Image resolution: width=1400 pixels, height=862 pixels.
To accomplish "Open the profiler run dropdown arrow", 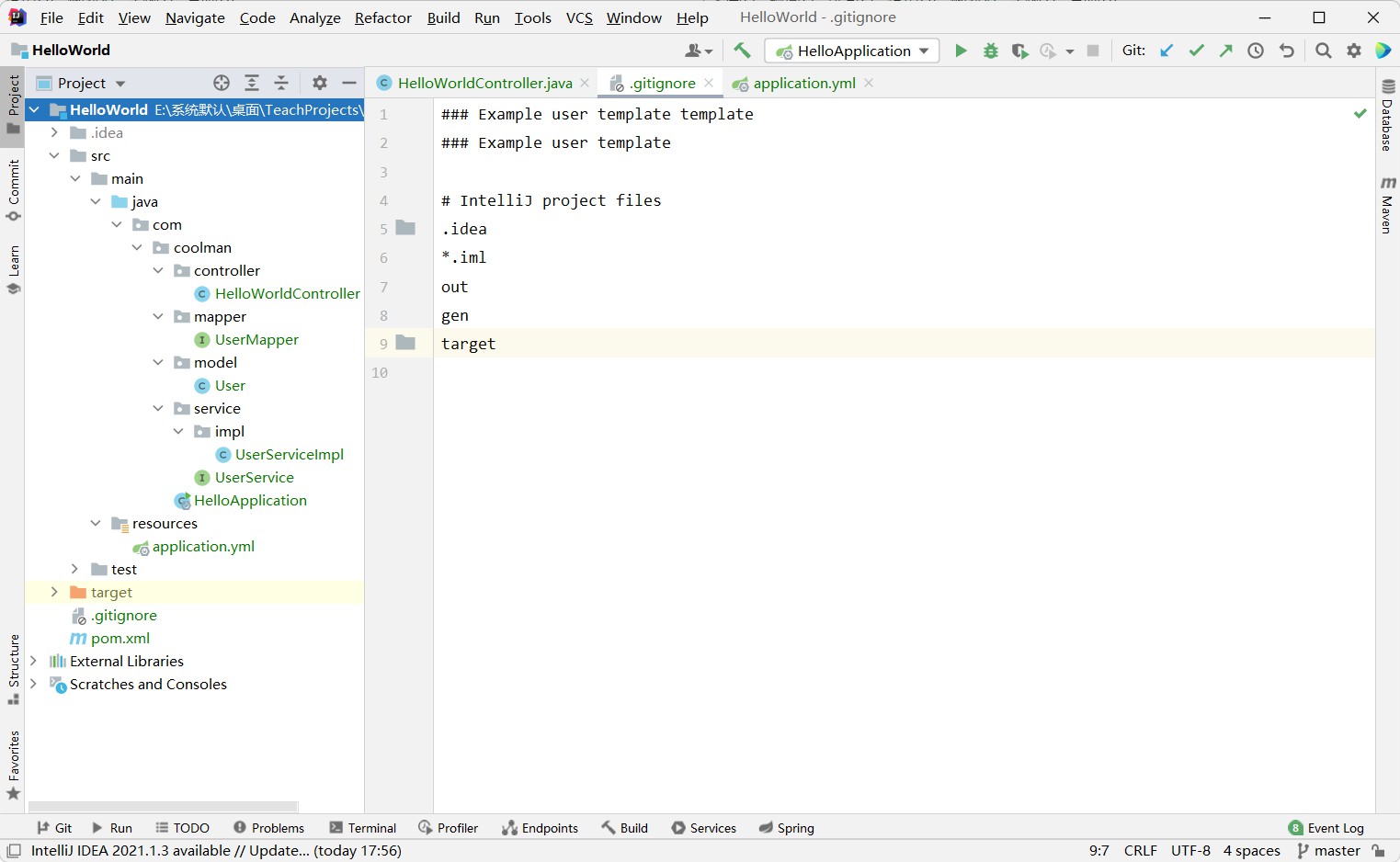I will [1070, 51].
